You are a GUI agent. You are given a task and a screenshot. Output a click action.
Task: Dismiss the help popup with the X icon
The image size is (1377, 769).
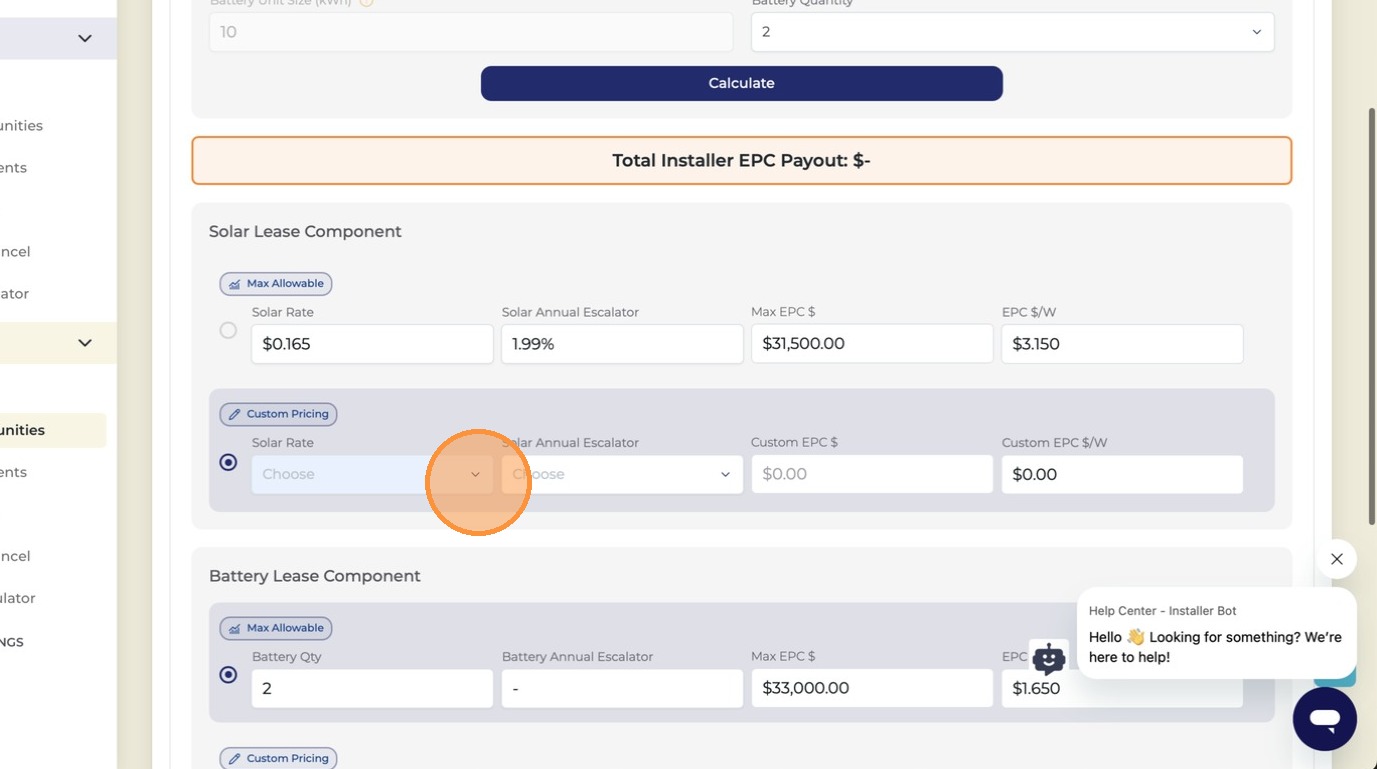1337,559
